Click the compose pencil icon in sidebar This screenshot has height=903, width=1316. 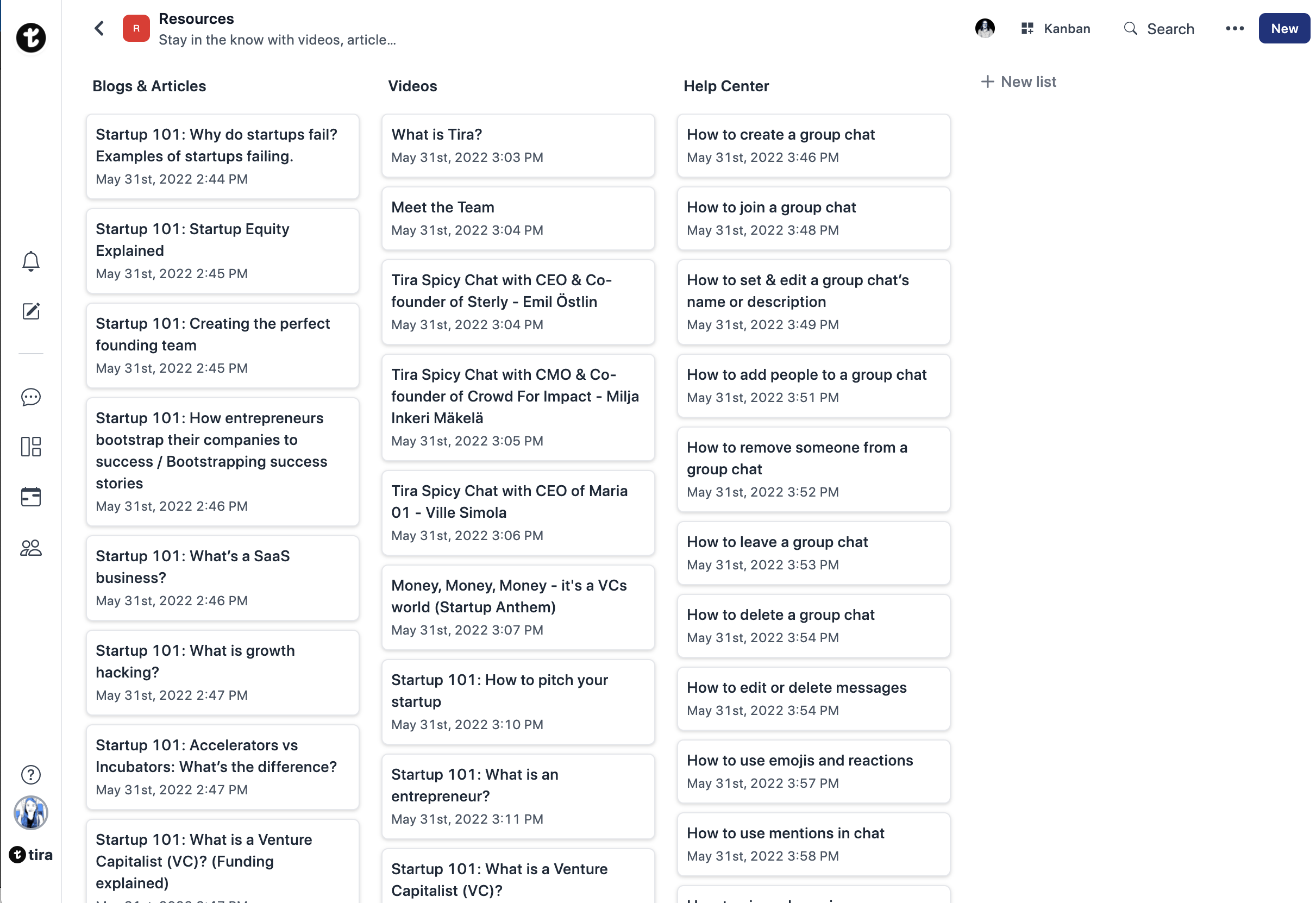30,311
